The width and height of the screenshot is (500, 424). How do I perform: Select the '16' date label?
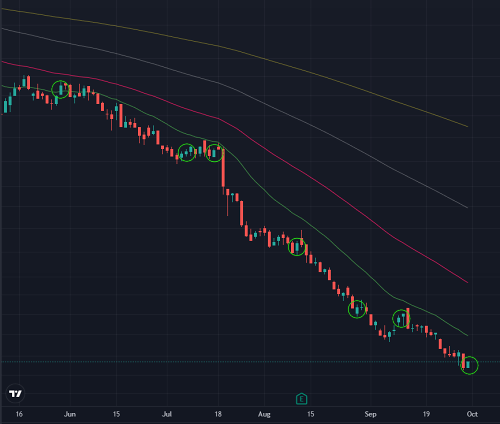click(19, 414)
